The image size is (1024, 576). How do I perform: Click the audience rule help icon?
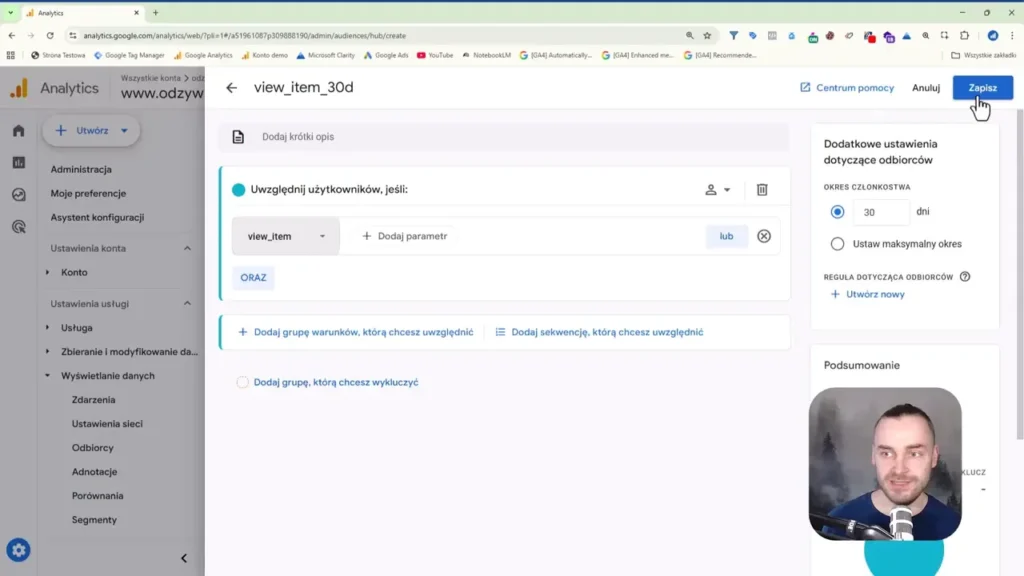pos(965,277)
